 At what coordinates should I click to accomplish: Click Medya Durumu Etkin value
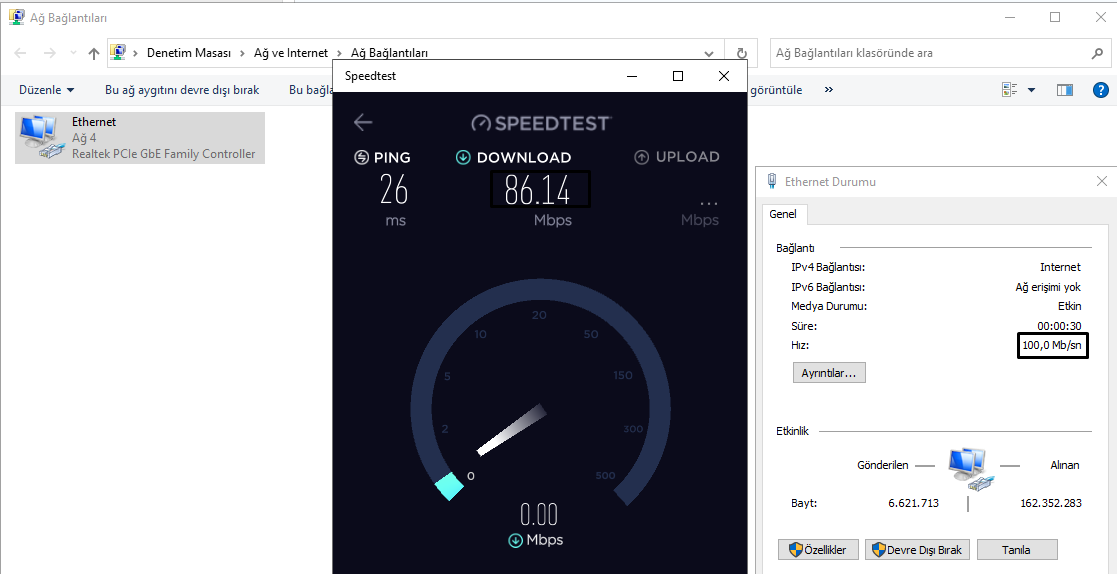click(x=1070, y=306)
